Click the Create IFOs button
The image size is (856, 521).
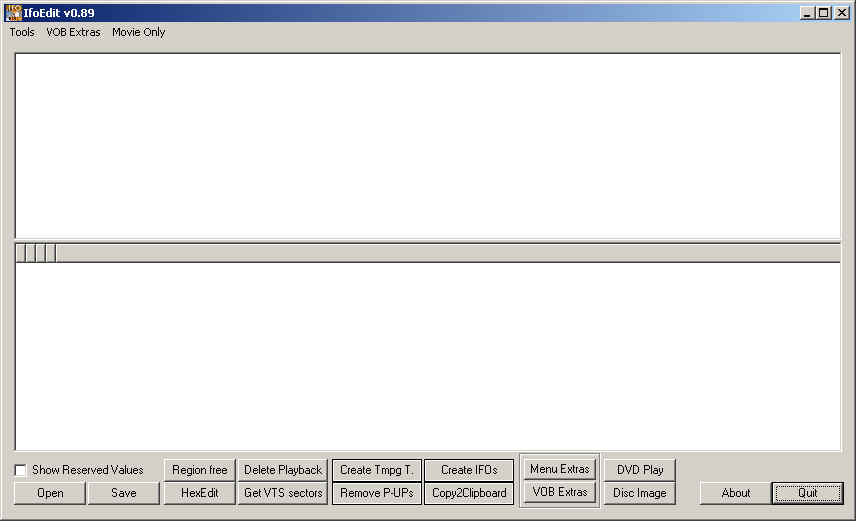[x=469, y=470]
